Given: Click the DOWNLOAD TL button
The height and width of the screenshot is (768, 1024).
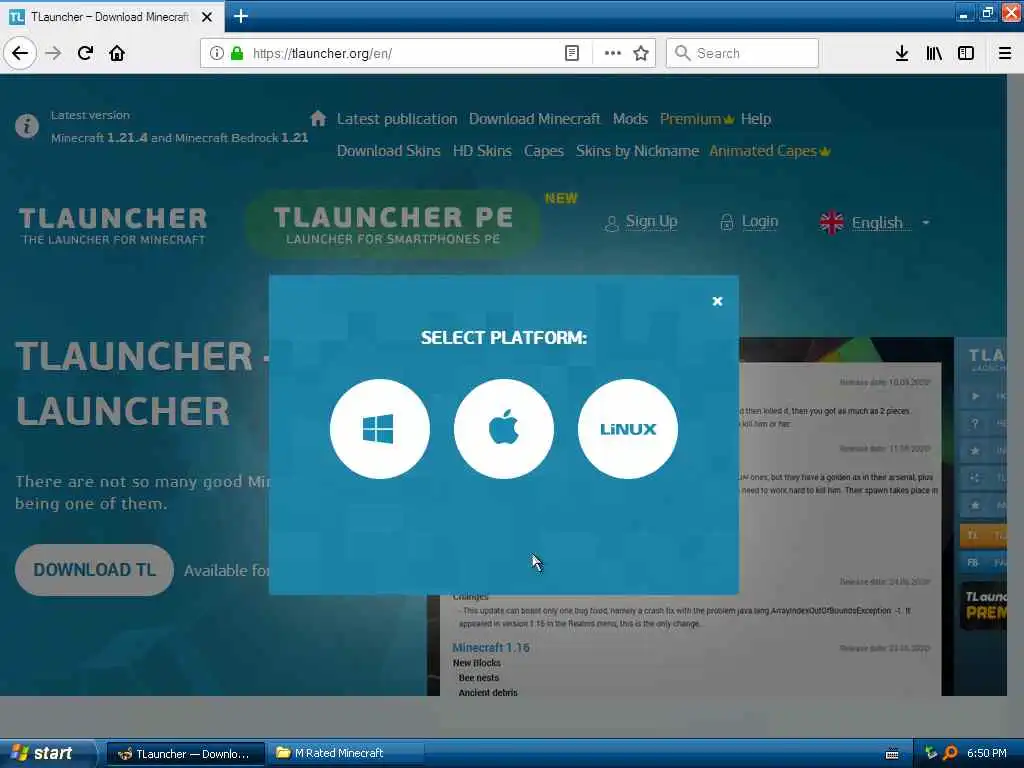Looking at the screenshot, I should [95, 569].
